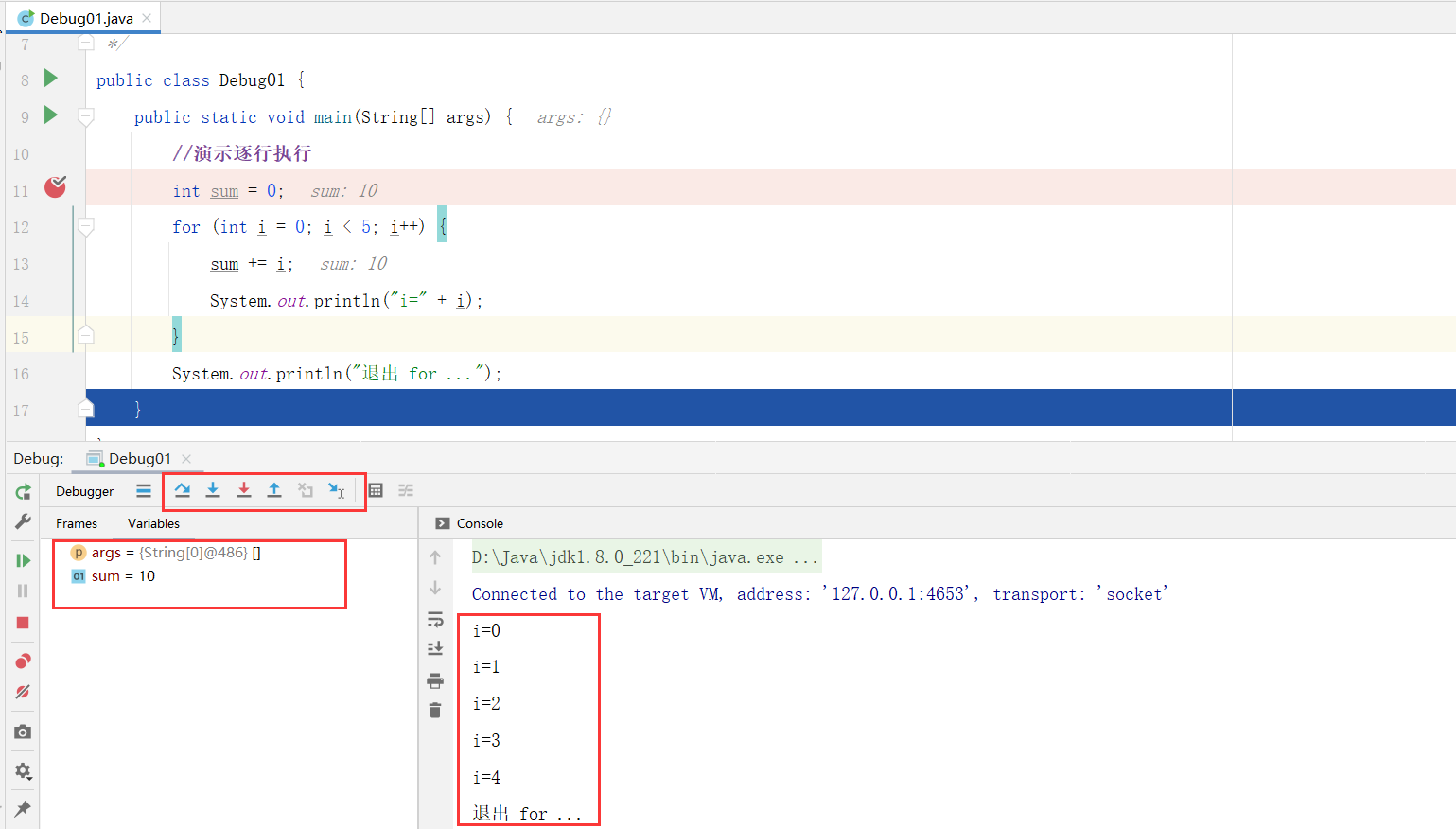Click 'public class Debug01' declaration
Screen dimensions: 1456x829
pyautogui.click(x=201, y=80)
